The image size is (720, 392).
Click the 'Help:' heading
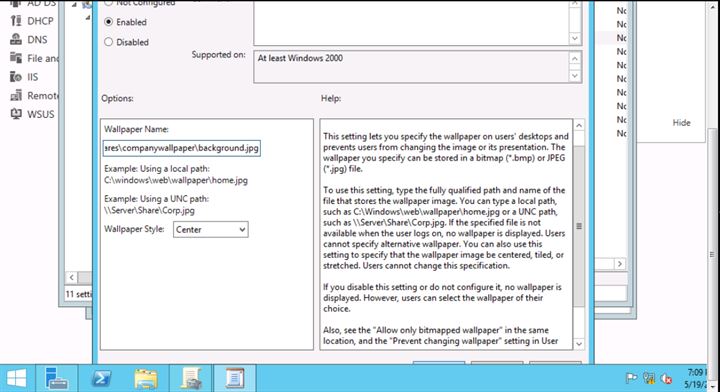click(331, 98)
